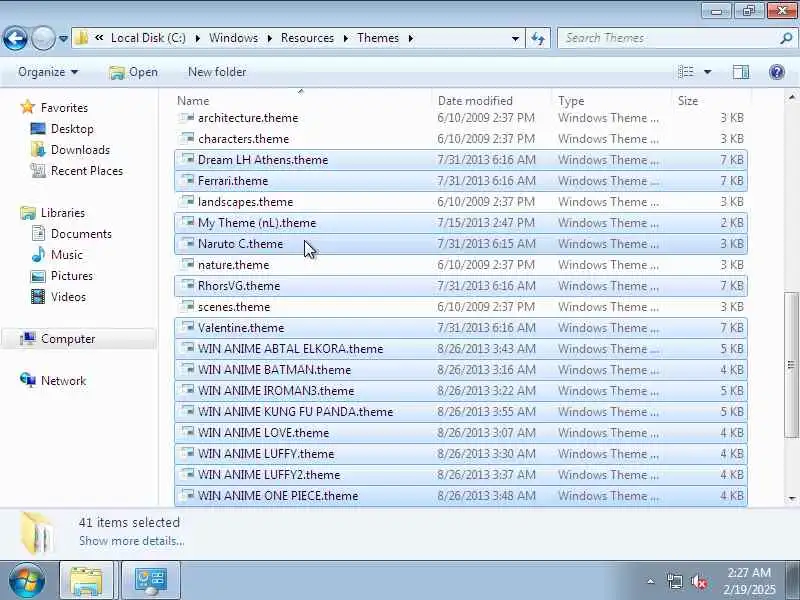Sort by the Date modified column header
This screenshot has width=800, height=600.
pos(475,101)
